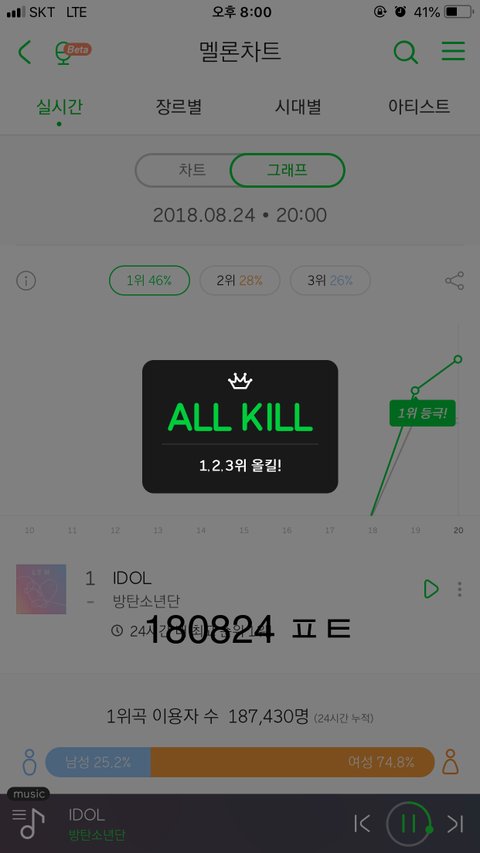Viewport: 480px width, 853px height.
Task: Open the search magnifier icon
Action: point(405,52)
